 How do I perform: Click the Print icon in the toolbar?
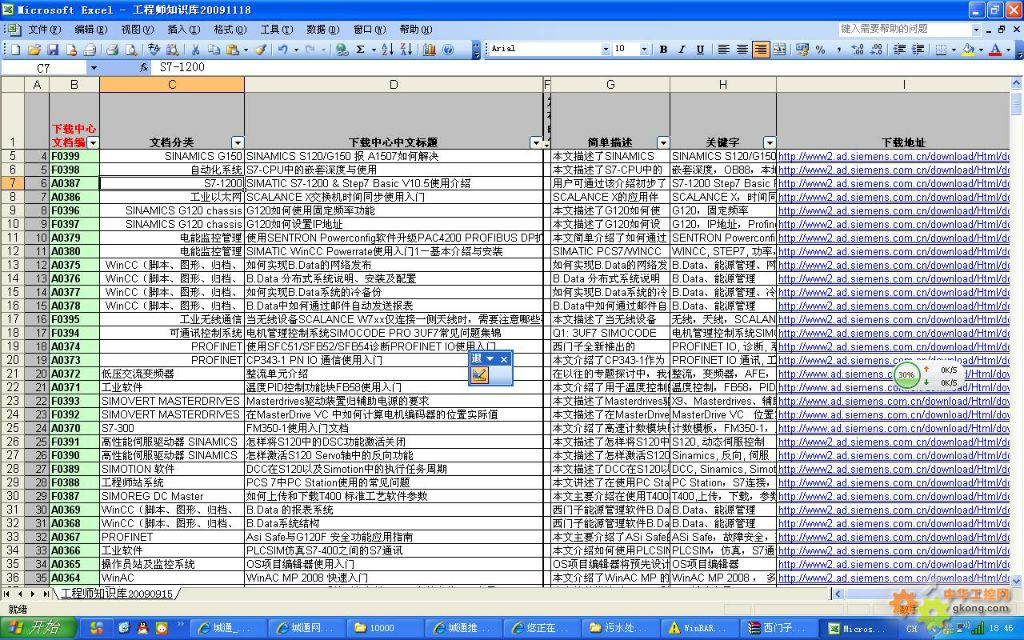tap(112, 49)
